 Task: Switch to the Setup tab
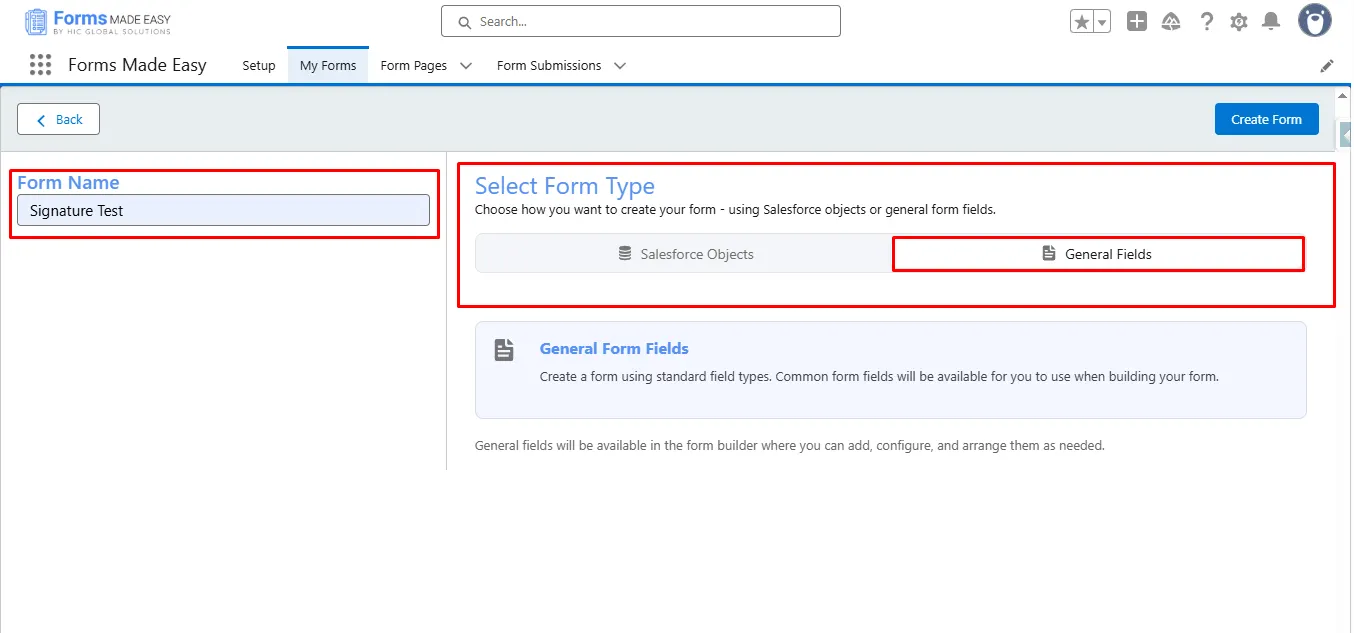click(x=259, y=66)
